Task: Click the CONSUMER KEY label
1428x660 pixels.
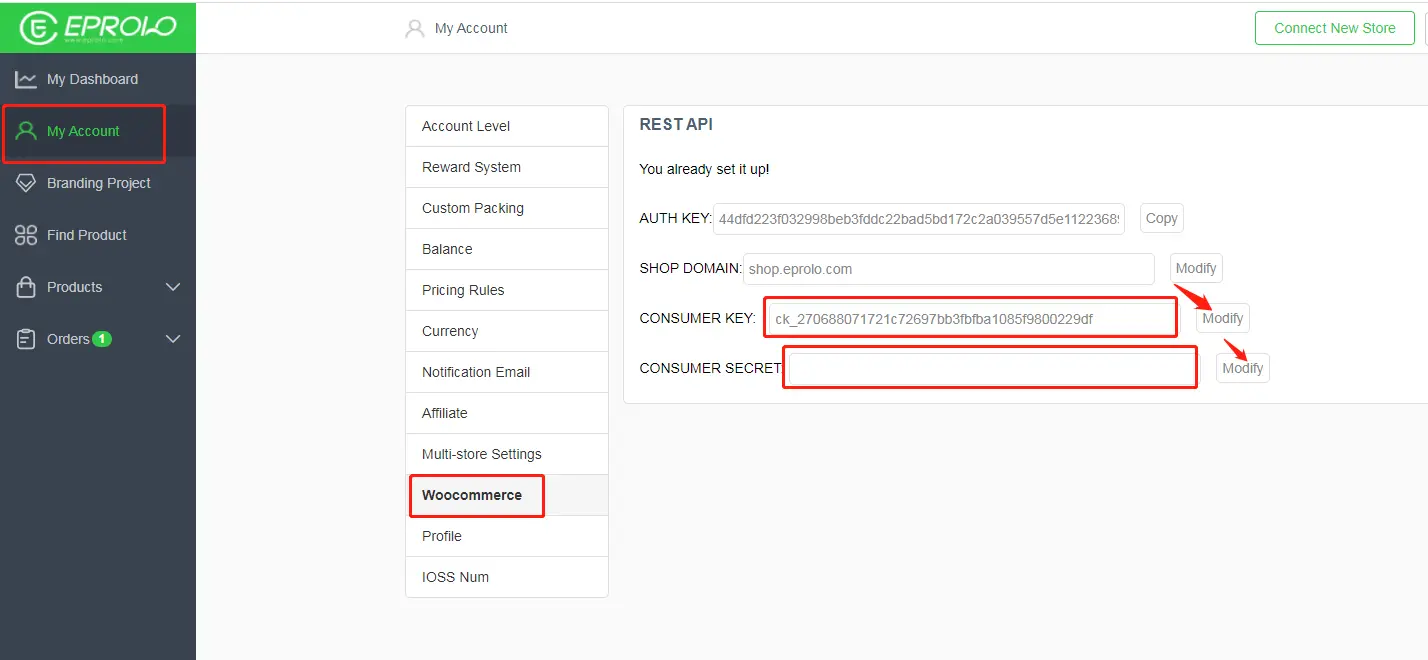Action: (x=698, y=318)
